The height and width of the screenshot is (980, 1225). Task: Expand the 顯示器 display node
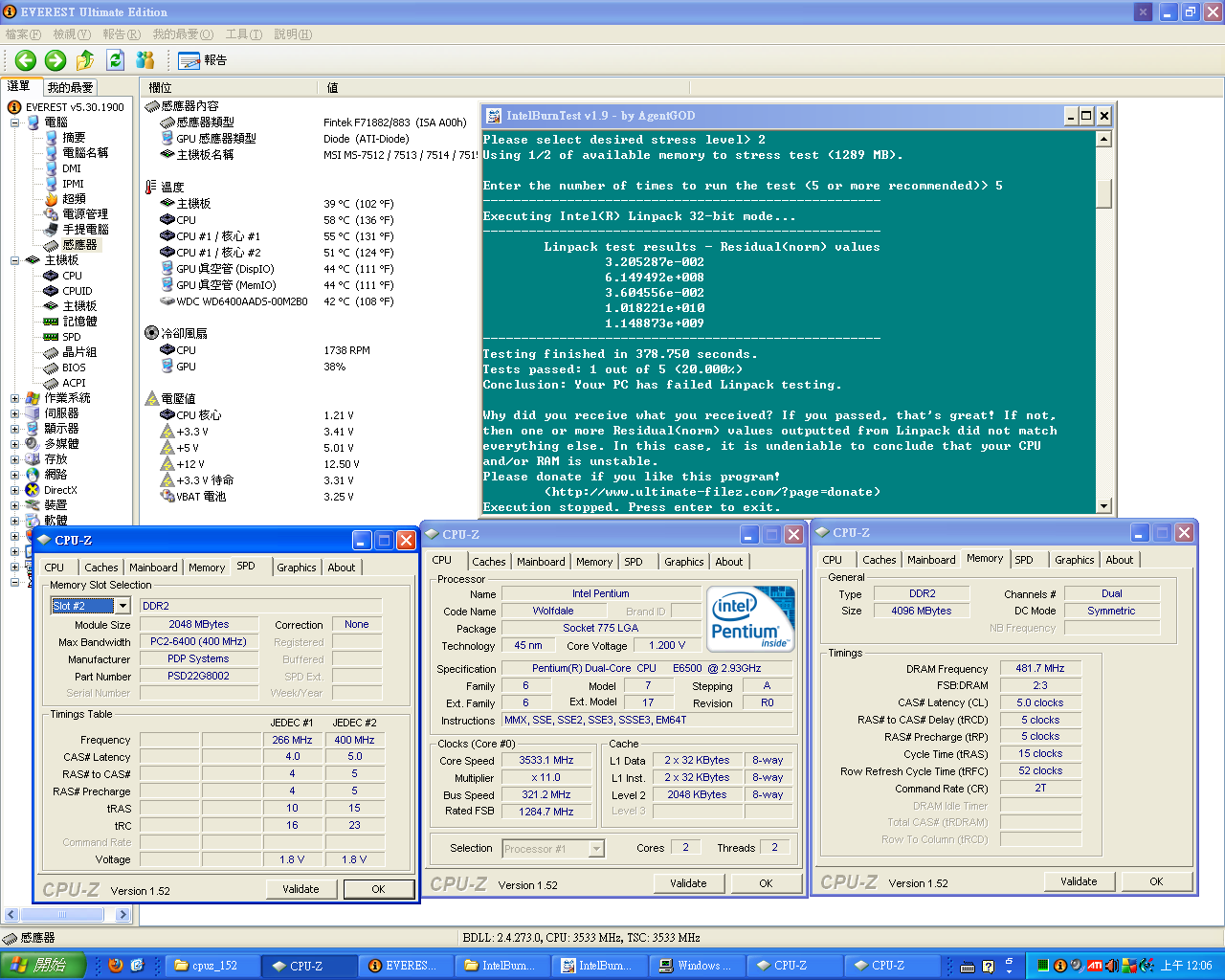coord(14,429)
